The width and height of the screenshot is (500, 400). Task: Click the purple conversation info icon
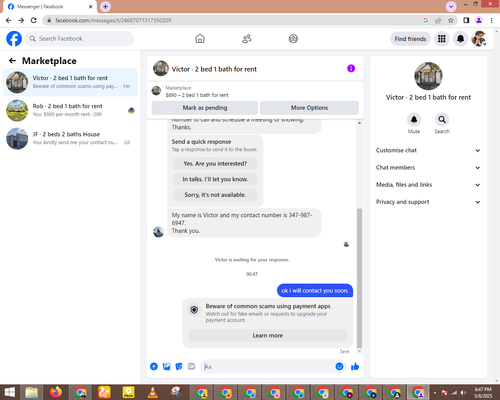point(351,68)
